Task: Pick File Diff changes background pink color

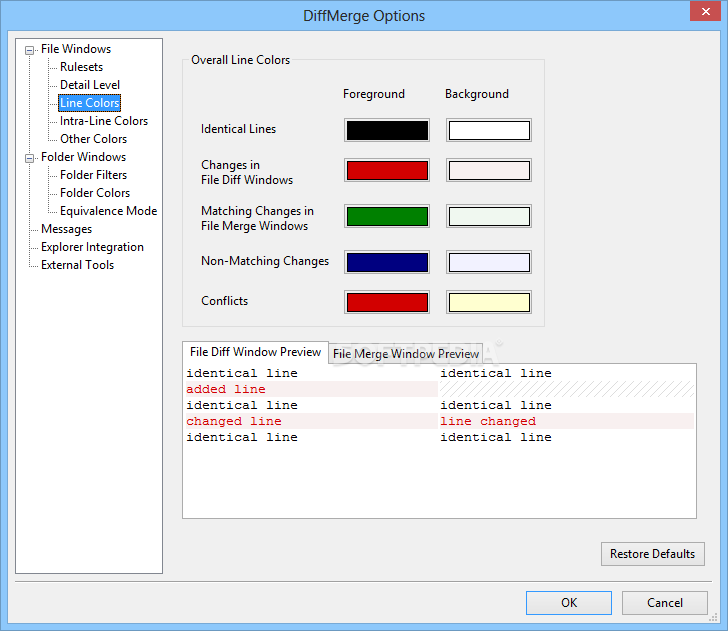Action: click(489, 170)
